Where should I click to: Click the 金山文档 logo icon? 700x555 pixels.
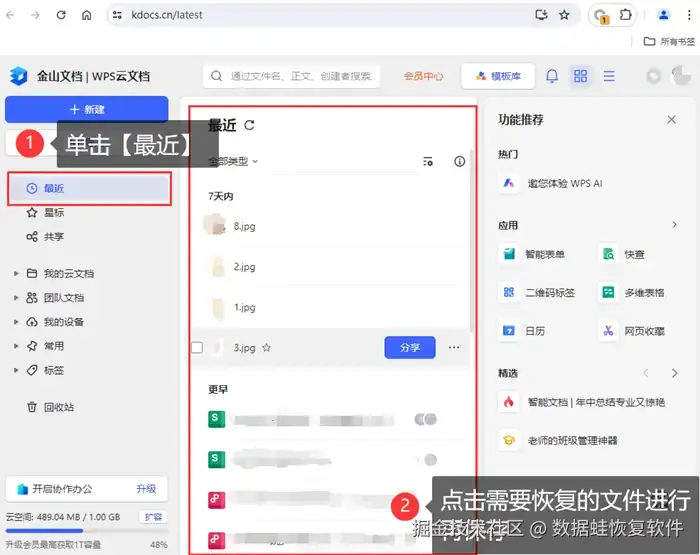19,76
